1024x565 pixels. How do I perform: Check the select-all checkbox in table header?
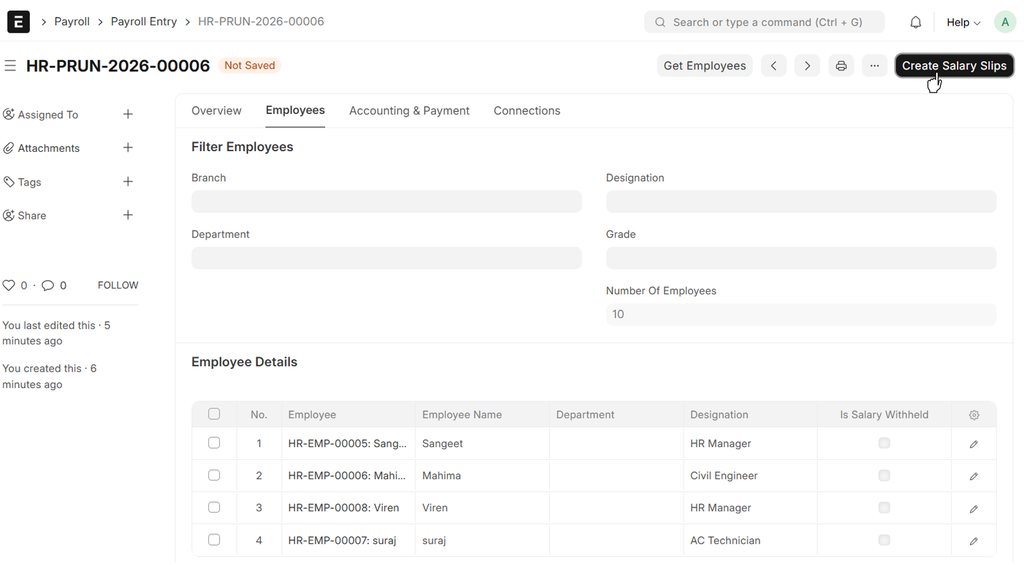[x=214, y=414]
